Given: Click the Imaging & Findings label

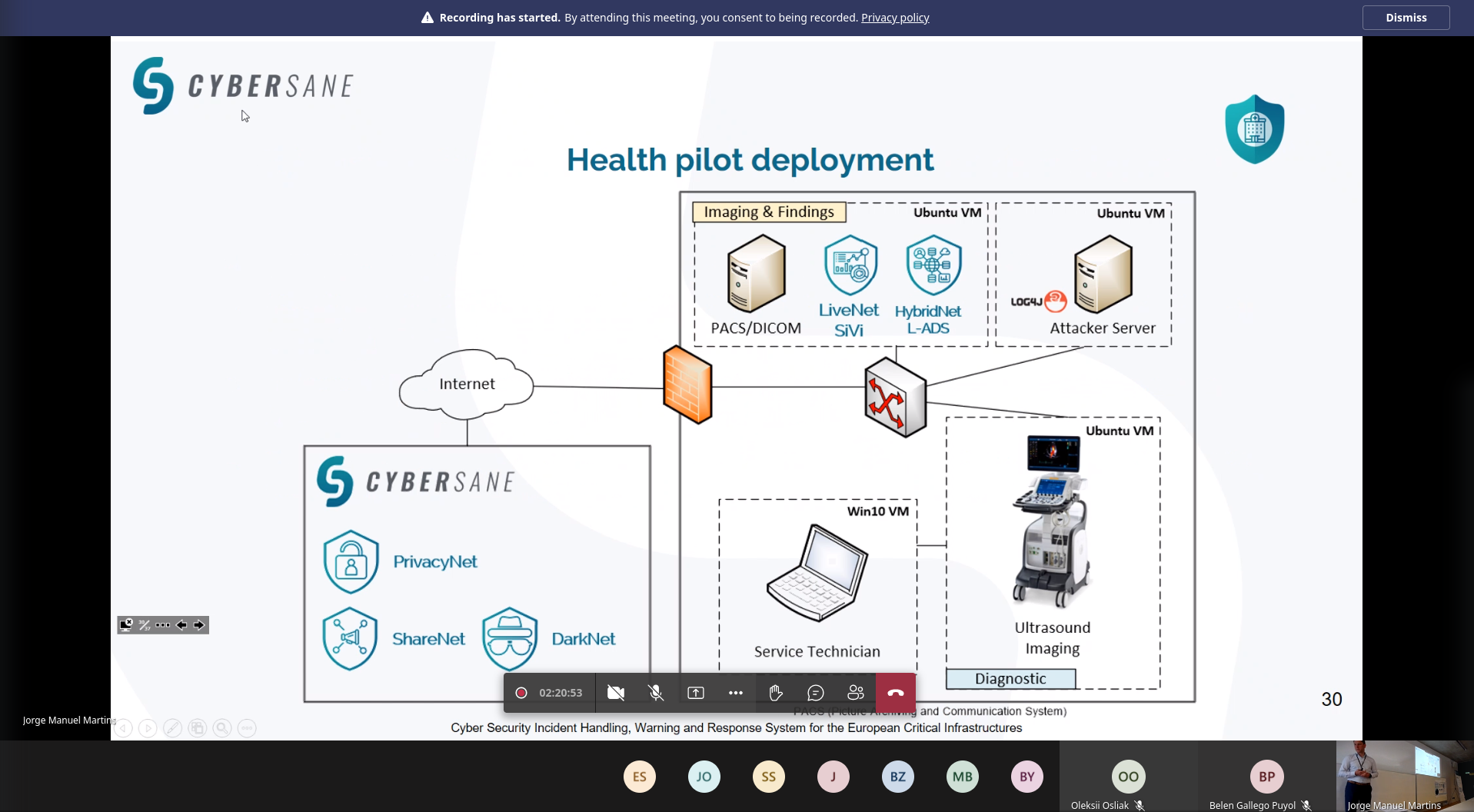Looking at the screenshot, I should coord(769,211).
